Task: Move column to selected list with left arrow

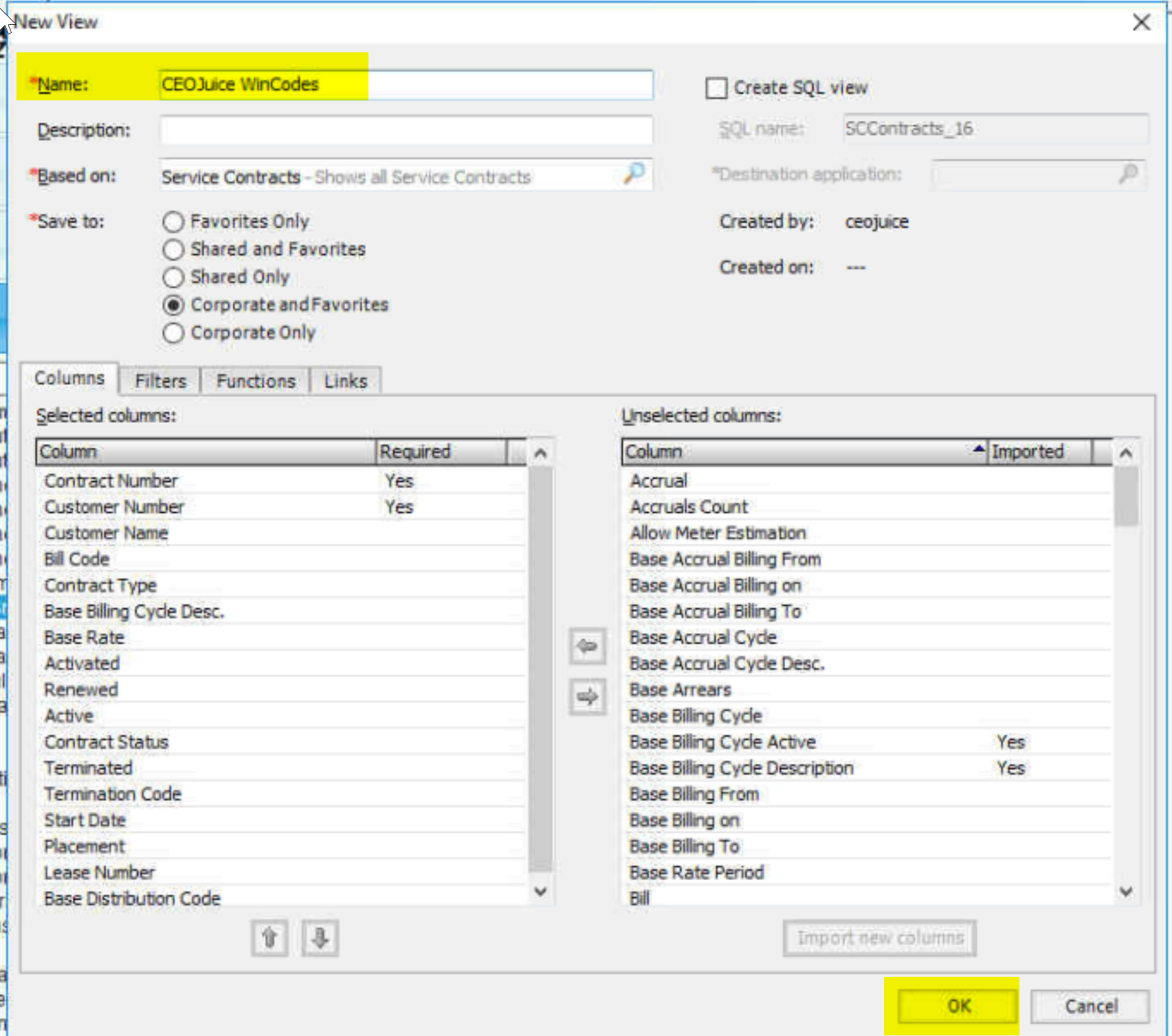Action: coord(587,646)
